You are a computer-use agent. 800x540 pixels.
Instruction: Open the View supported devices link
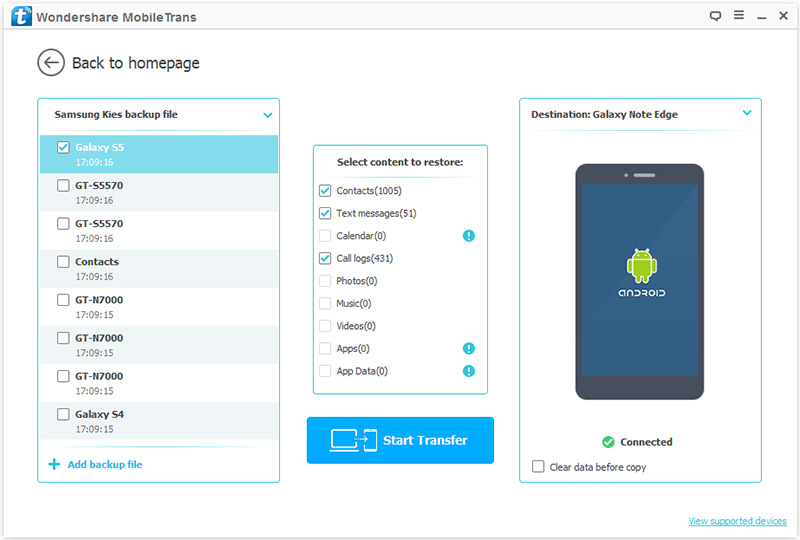pos(737,522)
